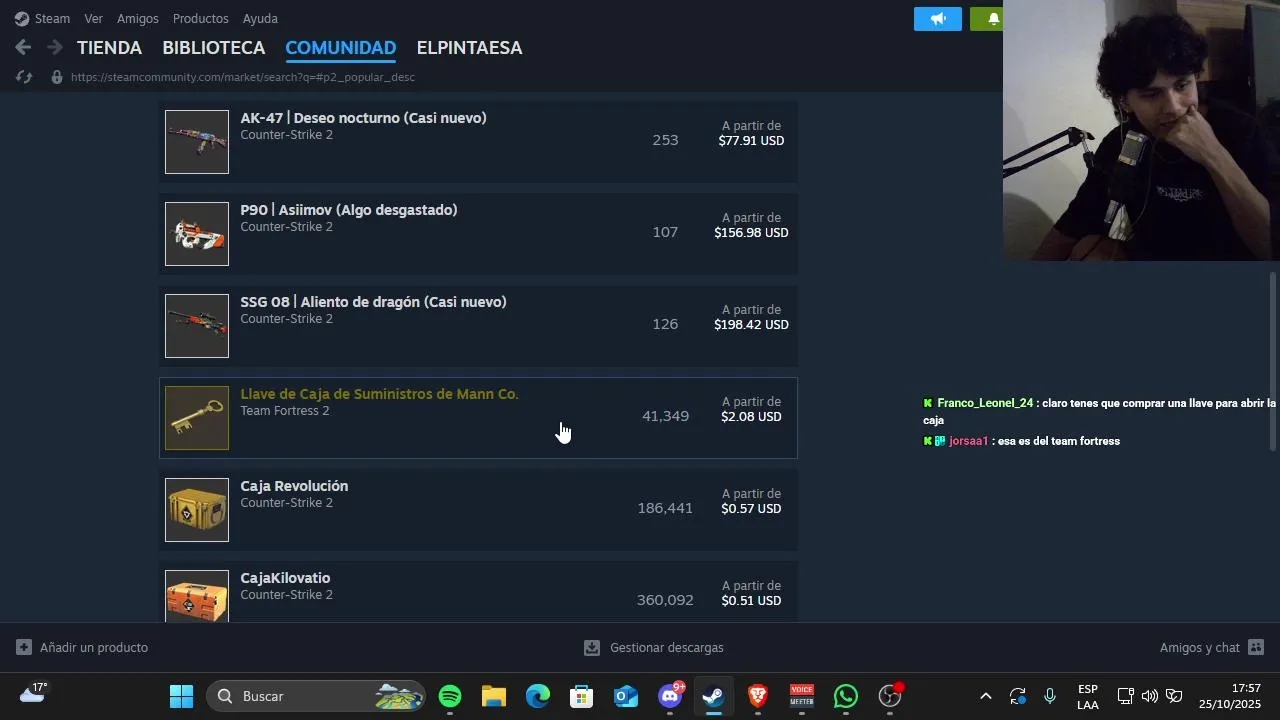Switch to the TIENDA tab
The height and width of the screenshot is (720, 1280).
point(109,47)
